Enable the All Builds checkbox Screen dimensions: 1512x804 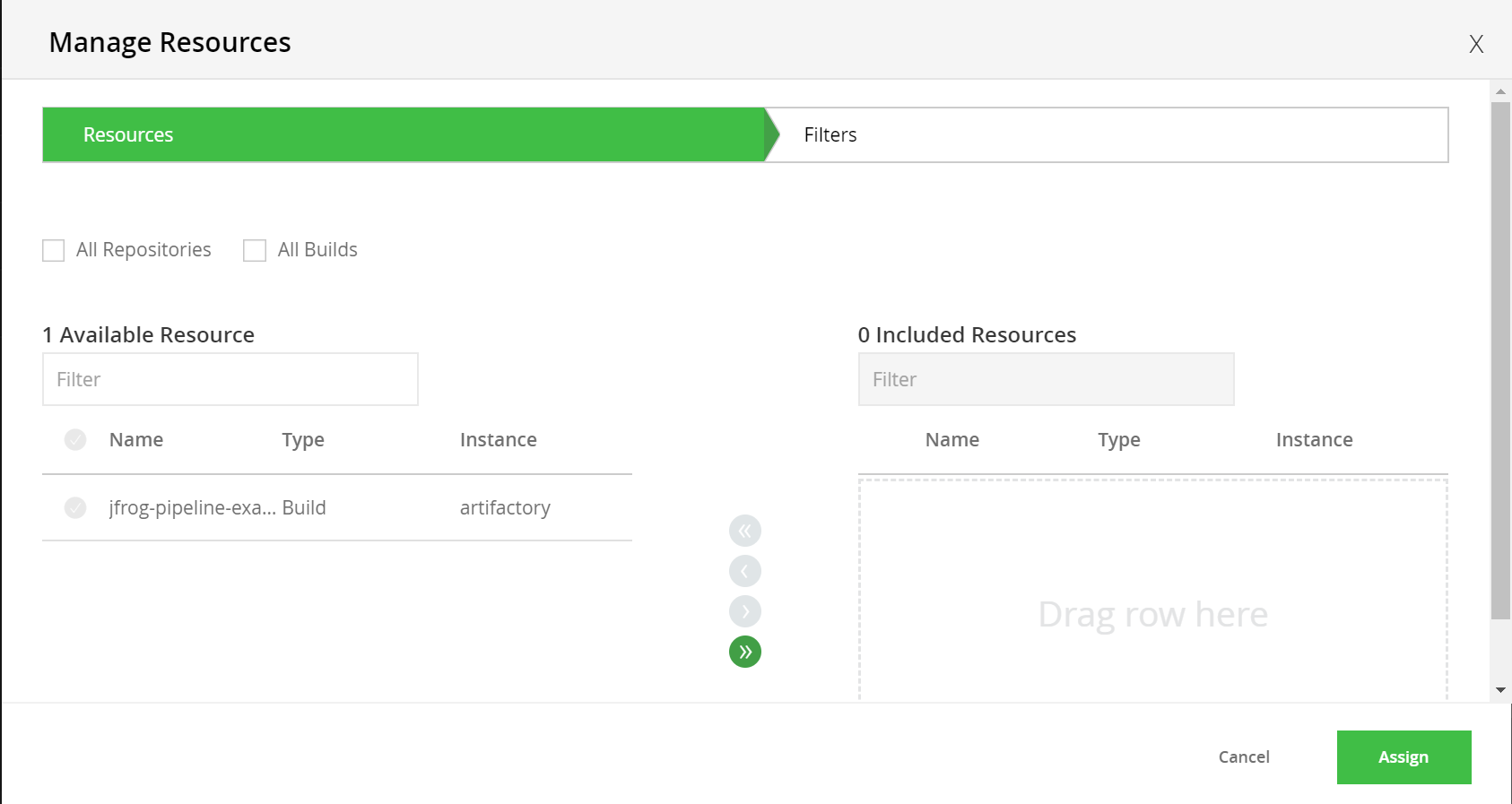point(255,250)
